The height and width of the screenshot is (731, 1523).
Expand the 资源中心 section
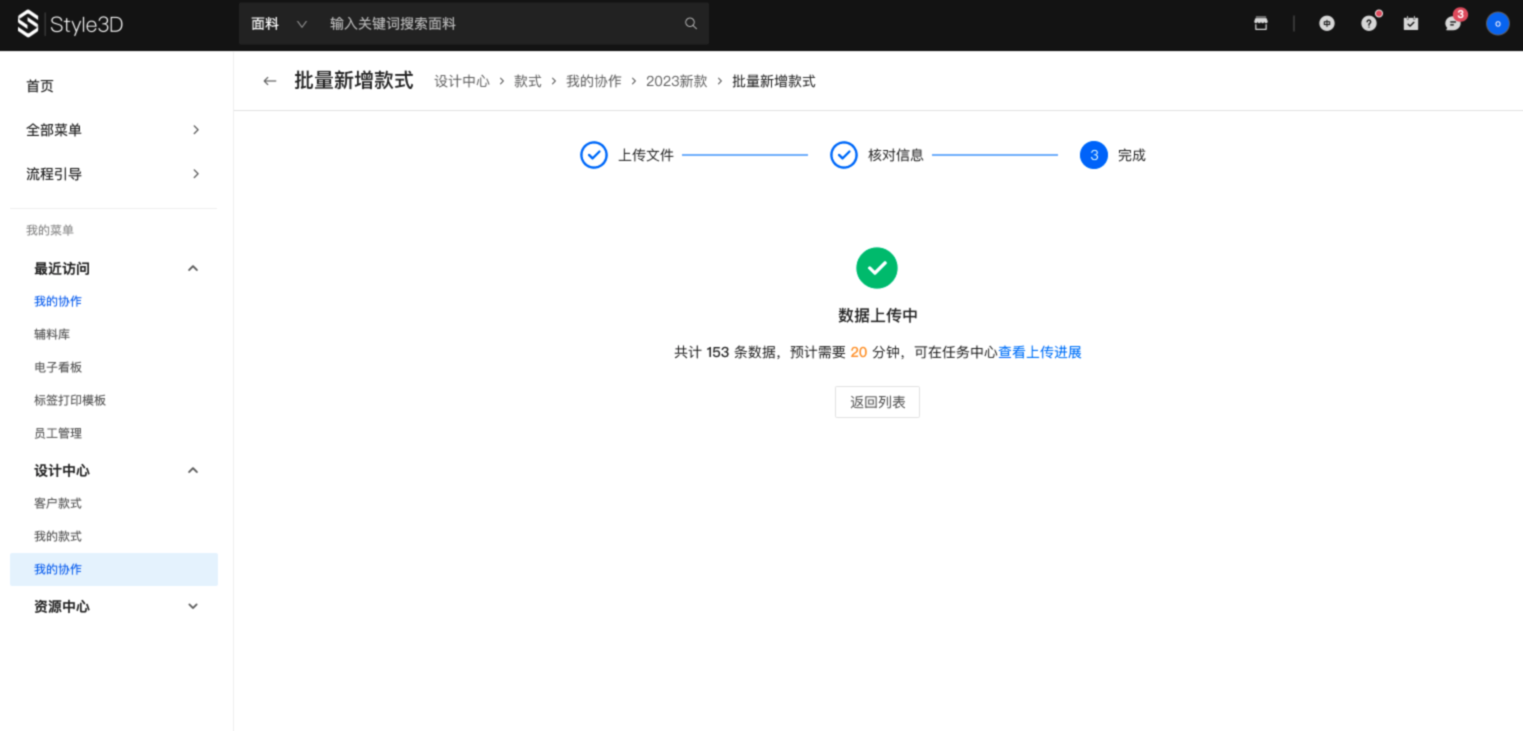193,606
